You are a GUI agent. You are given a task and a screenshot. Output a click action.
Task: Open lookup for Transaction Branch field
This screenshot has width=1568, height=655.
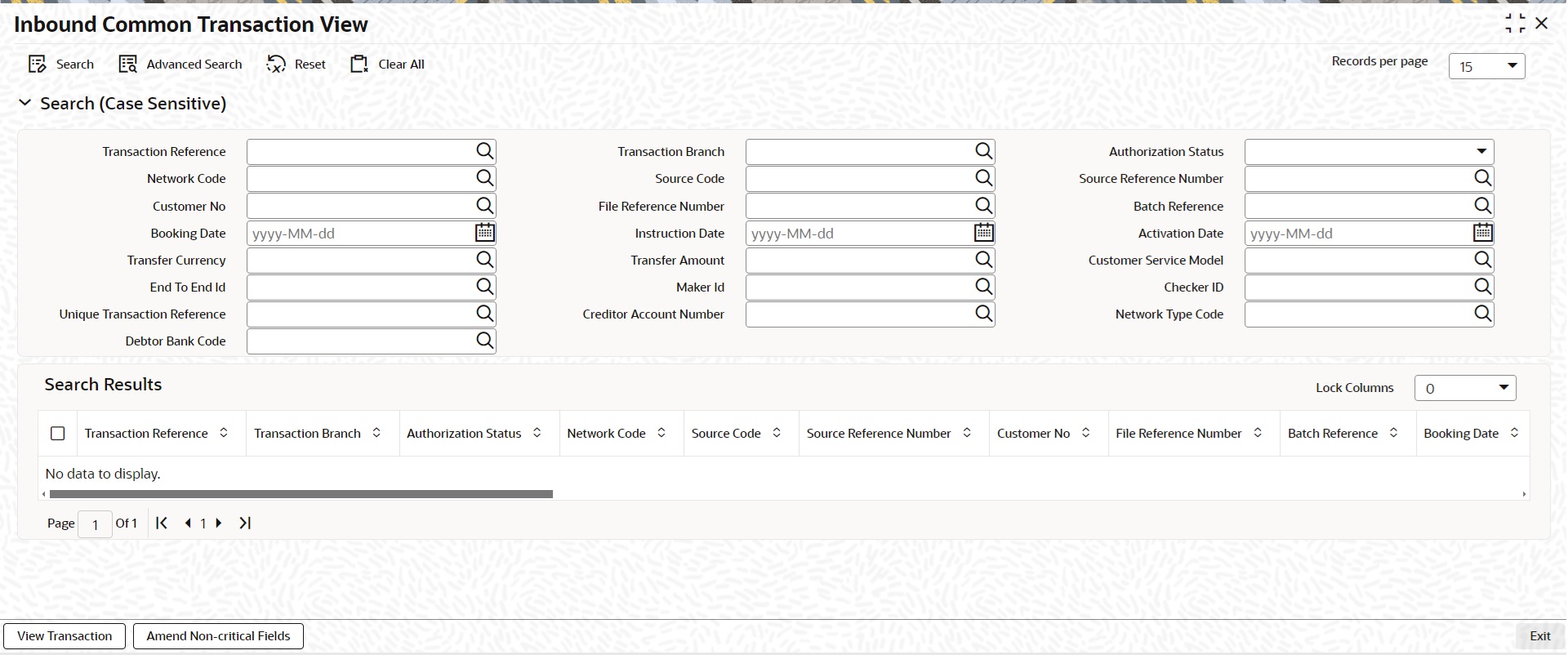(984, 151)
